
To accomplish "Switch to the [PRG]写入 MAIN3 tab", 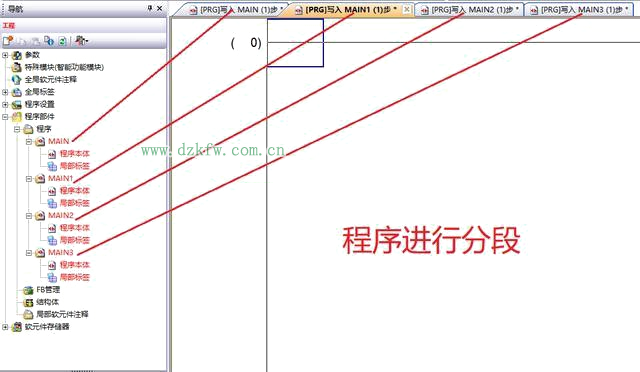I will [579, 9].
